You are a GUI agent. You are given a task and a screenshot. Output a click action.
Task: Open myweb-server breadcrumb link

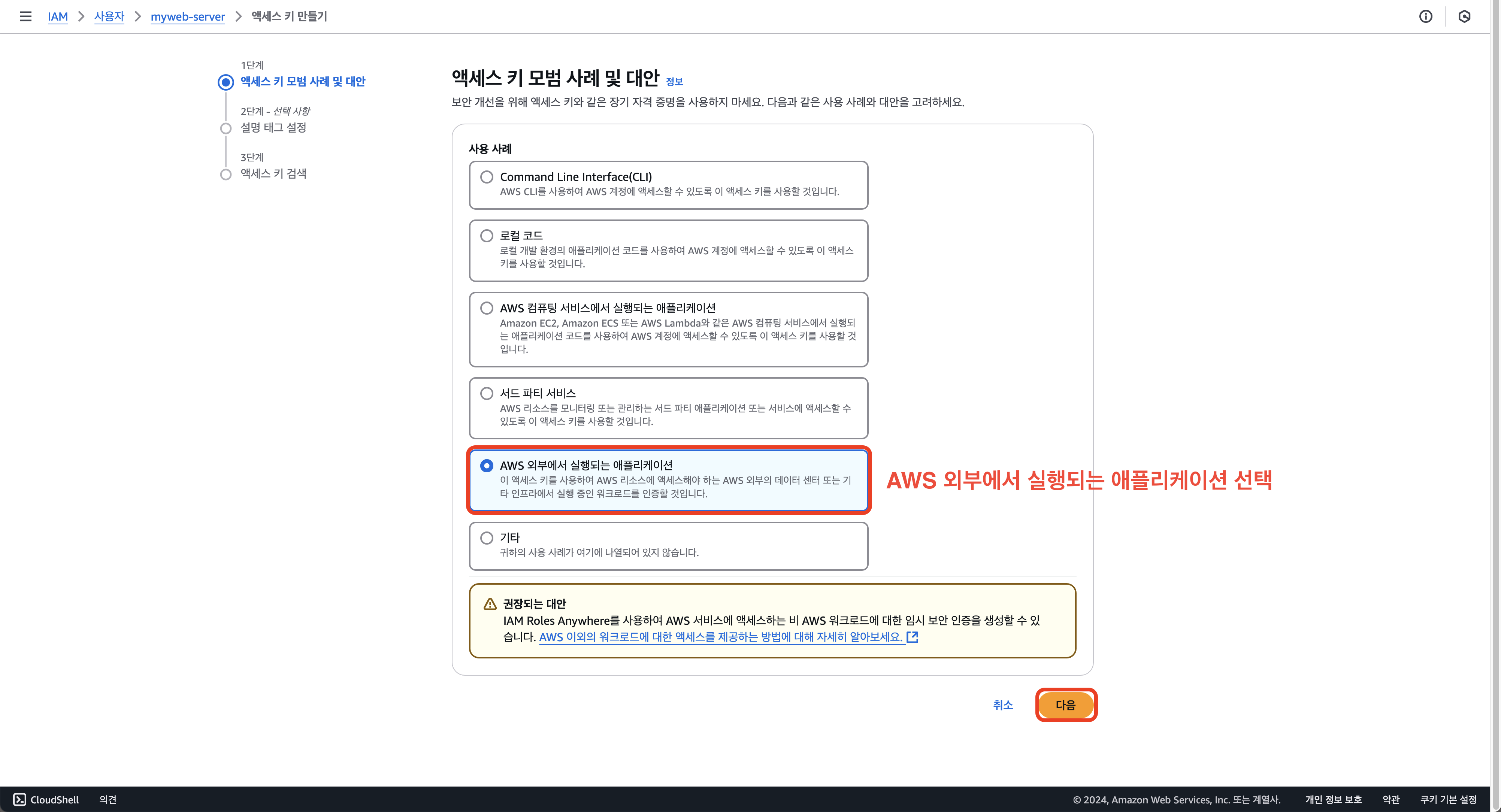click(x=188, y=16)
